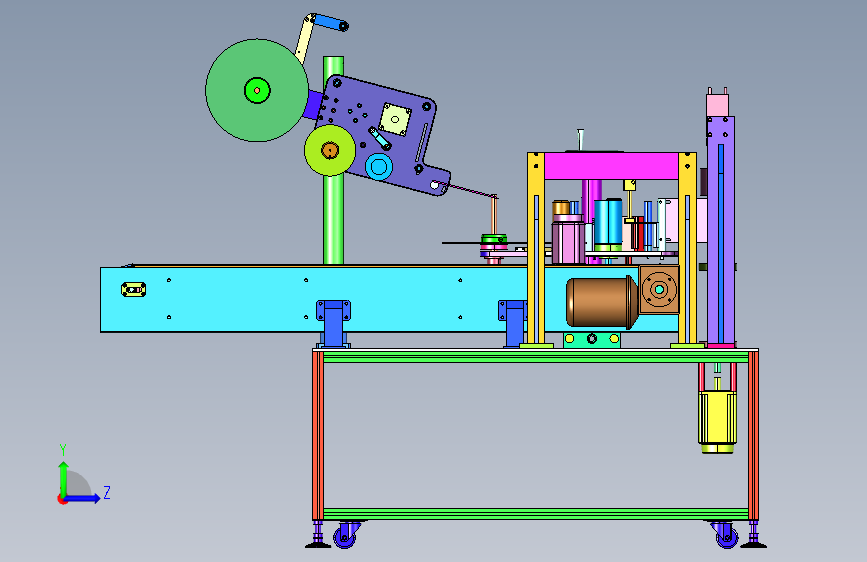The width and height of the screenshot is (867, 562).
Task: Click the green motor mount base plate
Action: coord(592,339)
